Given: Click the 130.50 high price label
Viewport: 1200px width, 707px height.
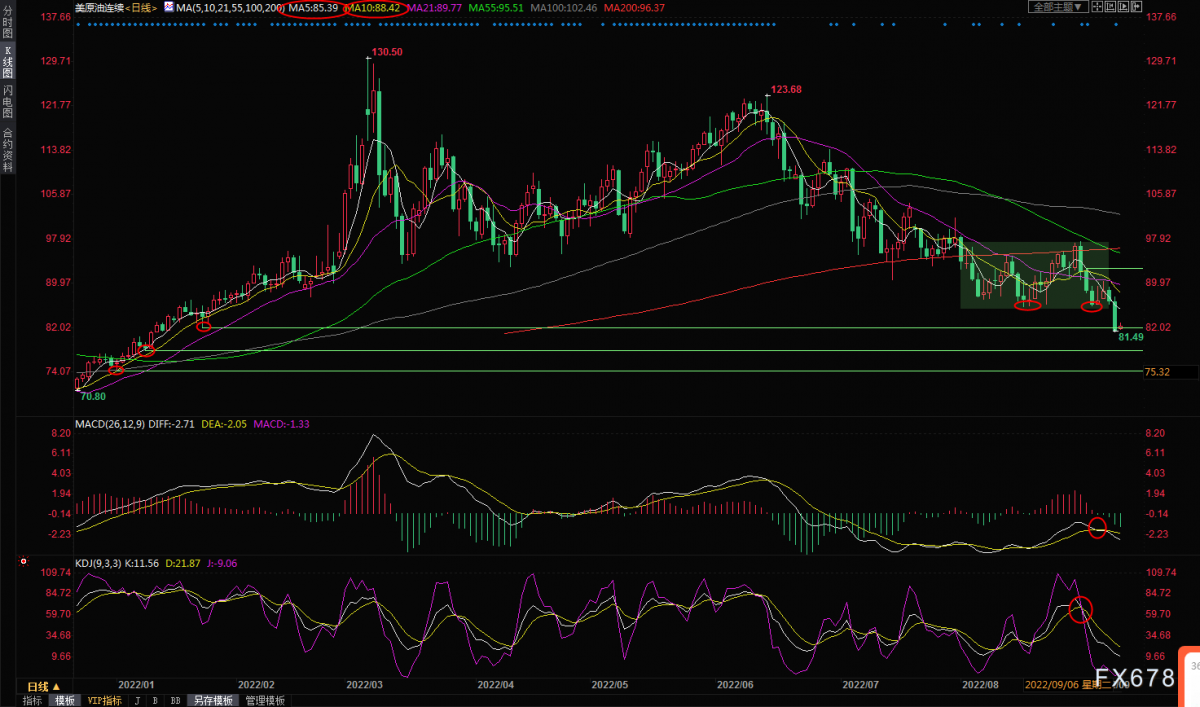Looking at the screenshot, I should coord(387,52).
